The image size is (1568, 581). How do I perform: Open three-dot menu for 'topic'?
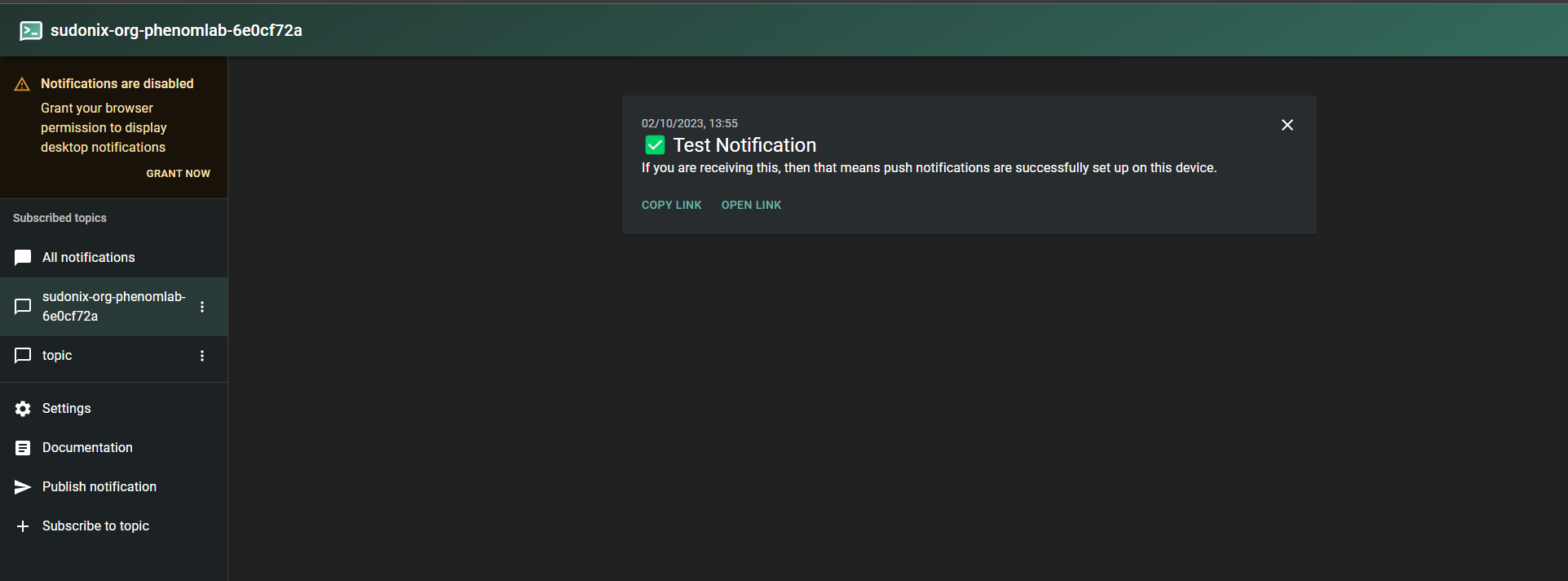202,356
